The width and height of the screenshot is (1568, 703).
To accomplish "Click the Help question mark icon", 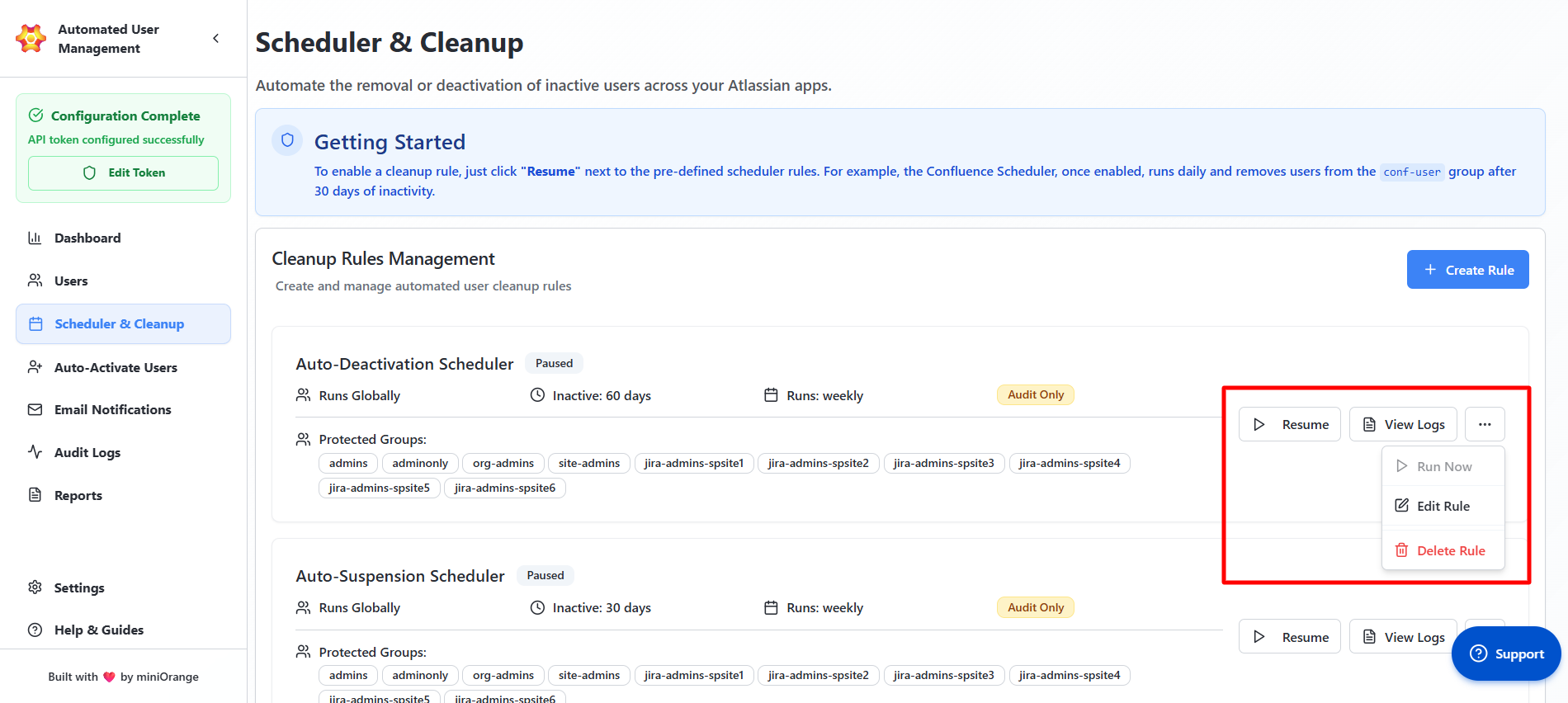I will (x=35, y=630).
